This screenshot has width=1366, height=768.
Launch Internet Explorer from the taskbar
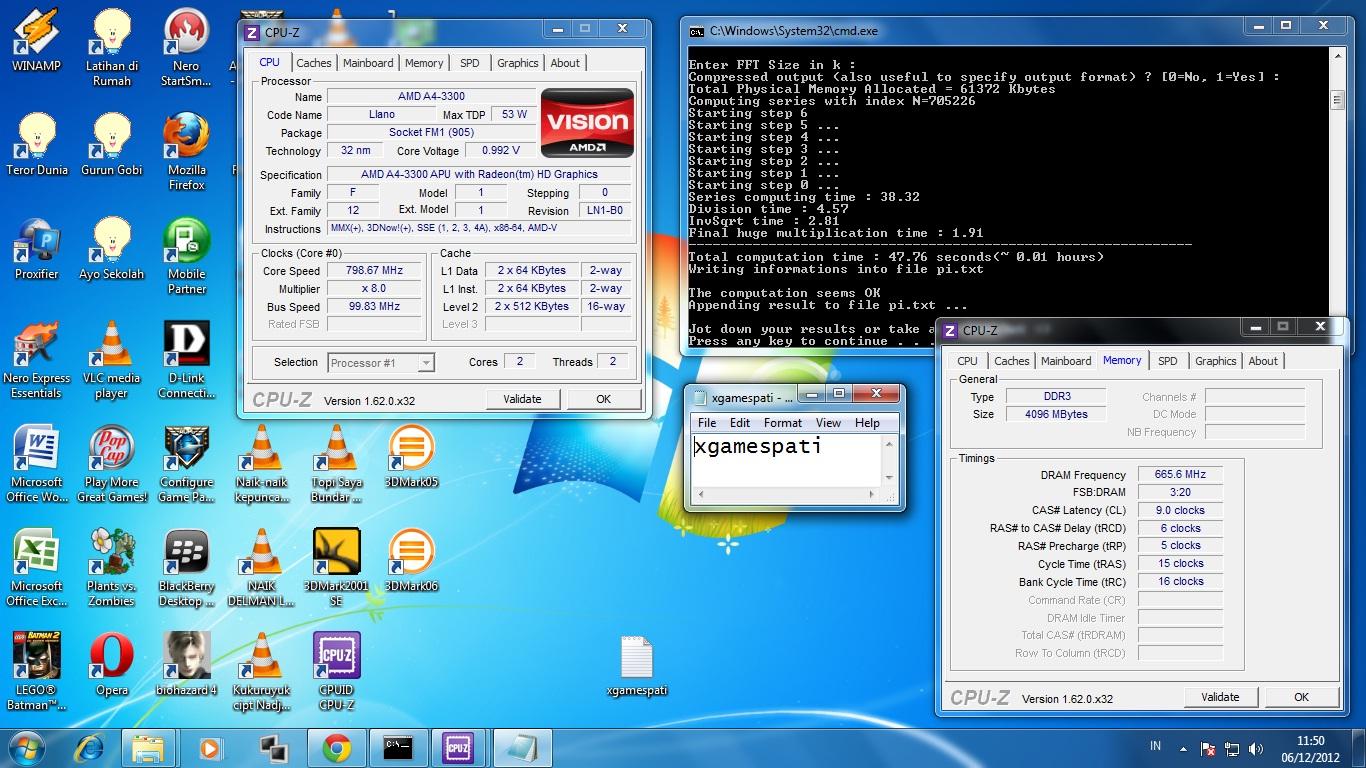click(90, 748)
